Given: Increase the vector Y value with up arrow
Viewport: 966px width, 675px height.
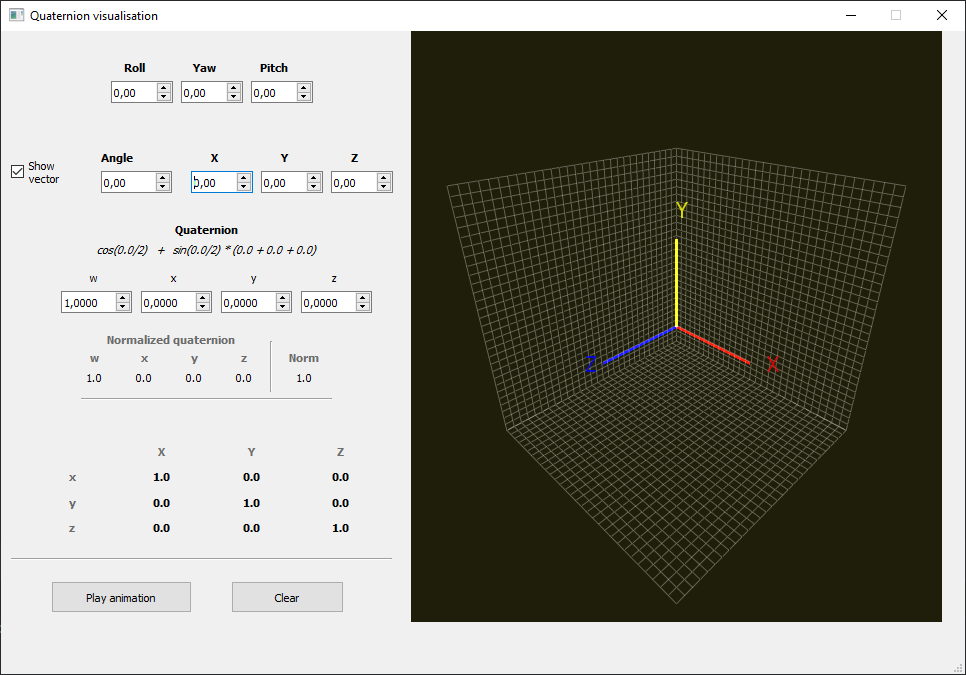Looking at the screenshot, I should [314, 177].
